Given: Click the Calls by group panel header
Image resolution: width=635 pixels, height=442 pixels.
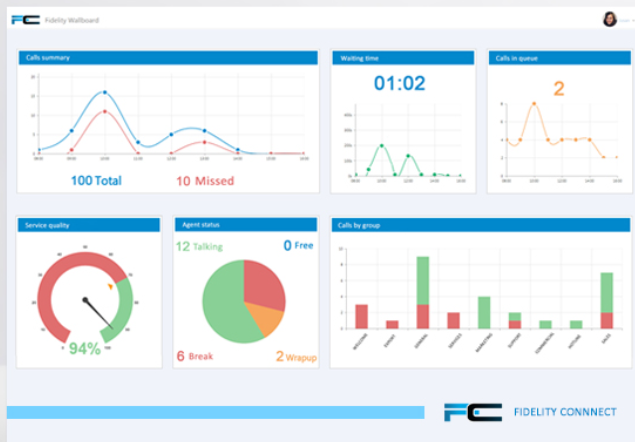Looking at the screenshot, I should pos(479,225).
